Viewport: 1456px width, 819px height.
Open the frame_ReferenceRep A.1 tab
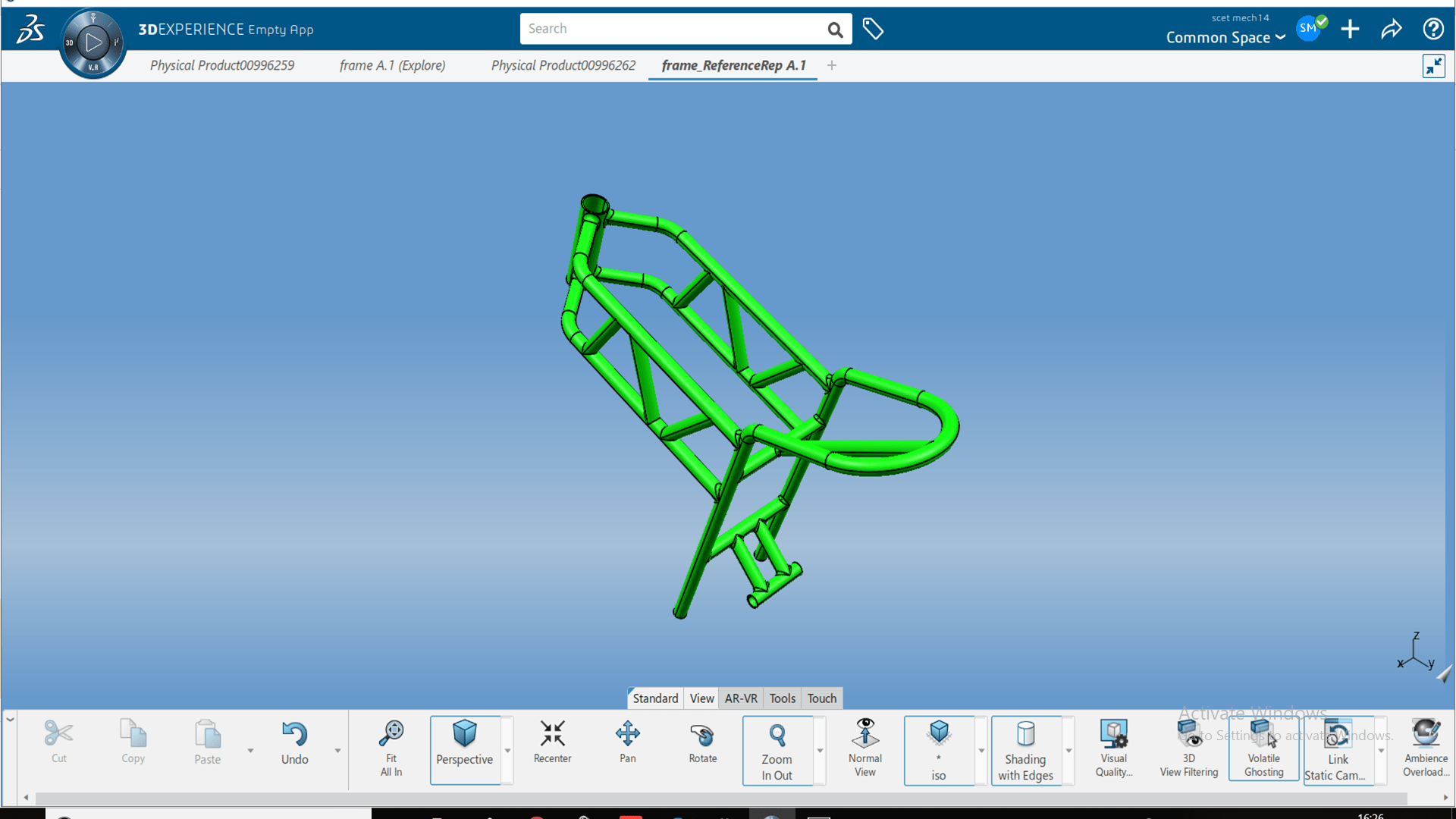click(733, 65)
